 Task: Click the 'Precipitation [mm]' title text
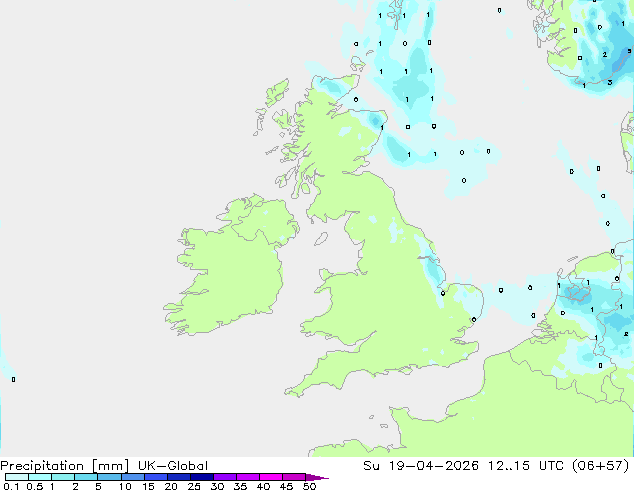coord(64,466)
